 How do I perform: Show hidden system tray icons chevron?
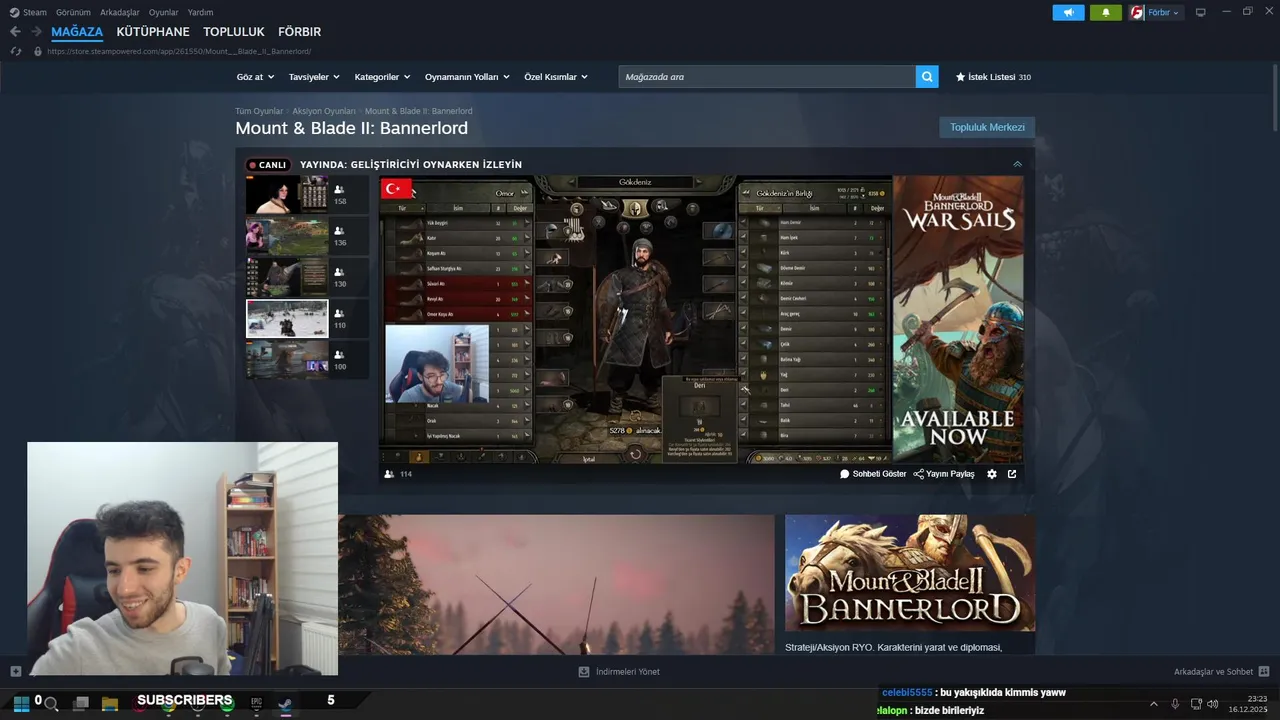pyautogui.click(x=1154, y=704)
